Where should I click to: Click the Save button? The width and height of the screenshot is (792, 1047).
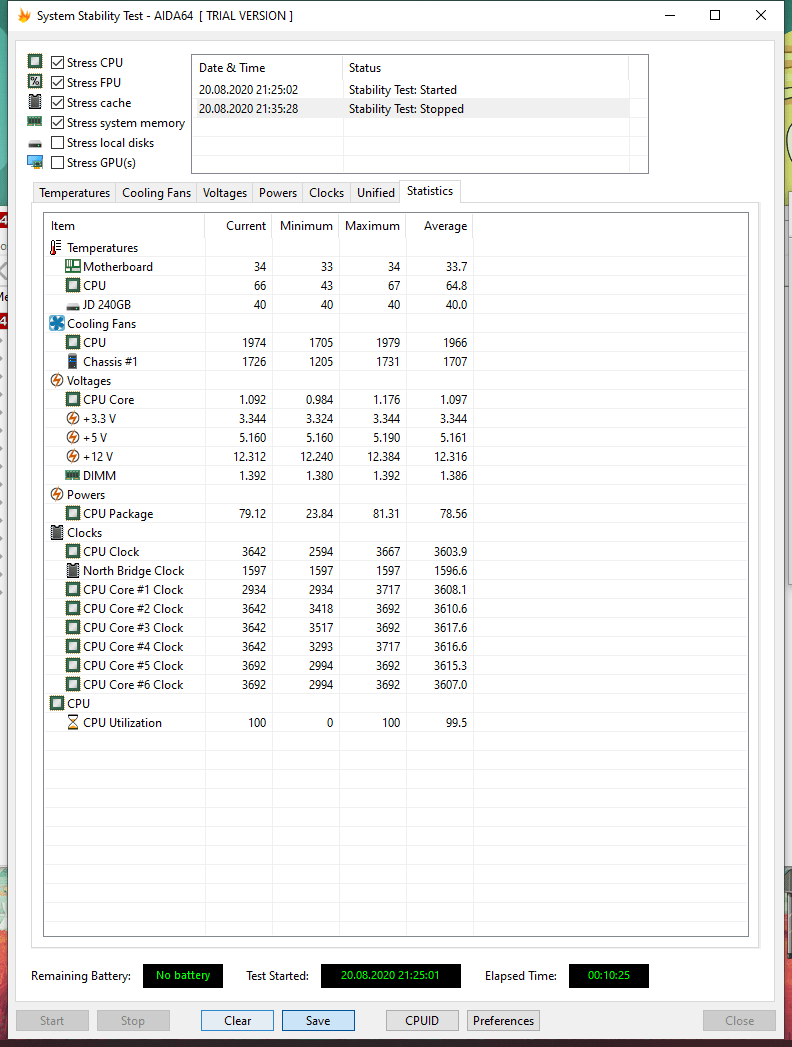(318, 1020)
